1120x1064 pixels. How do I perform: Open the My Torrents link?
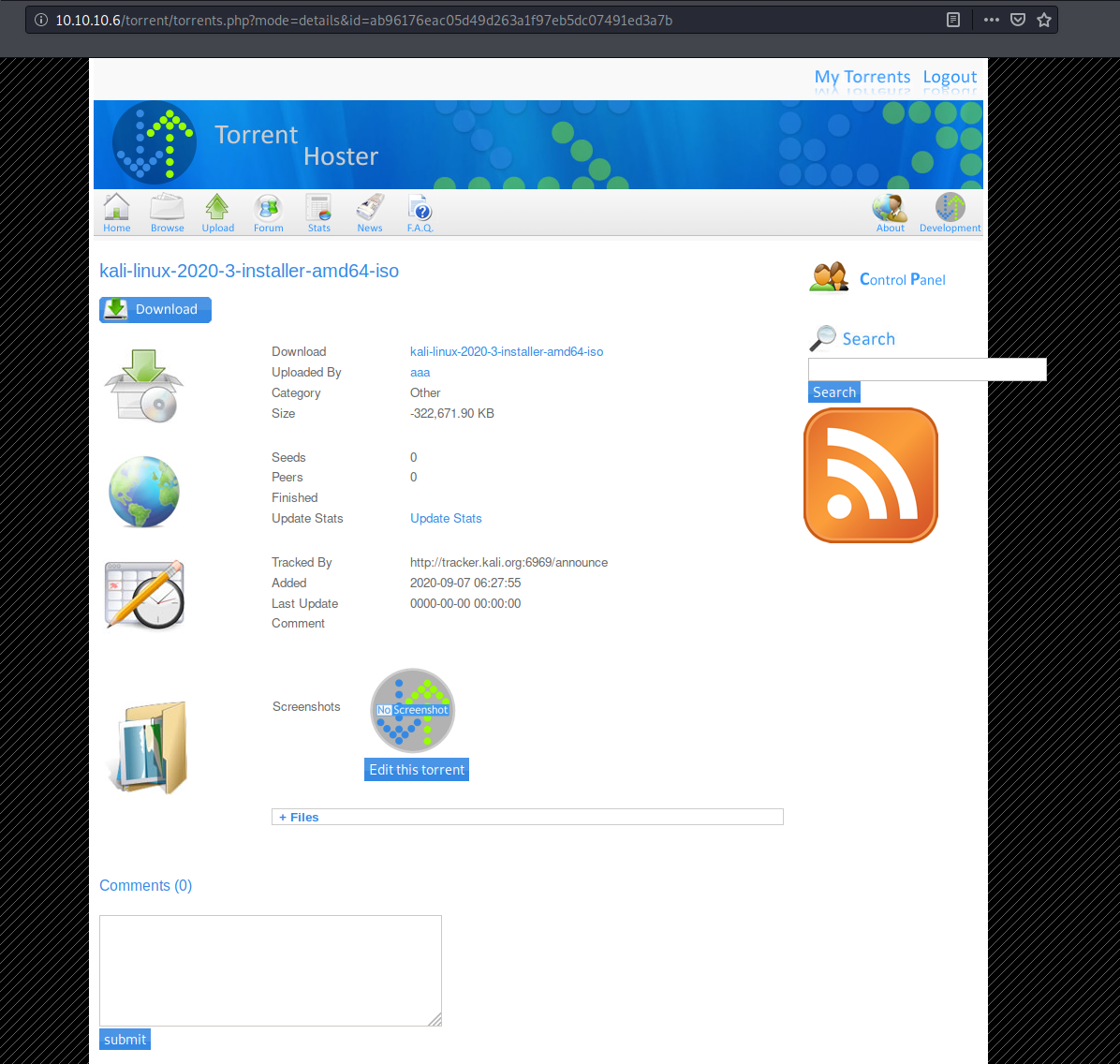tap(862, 77)
